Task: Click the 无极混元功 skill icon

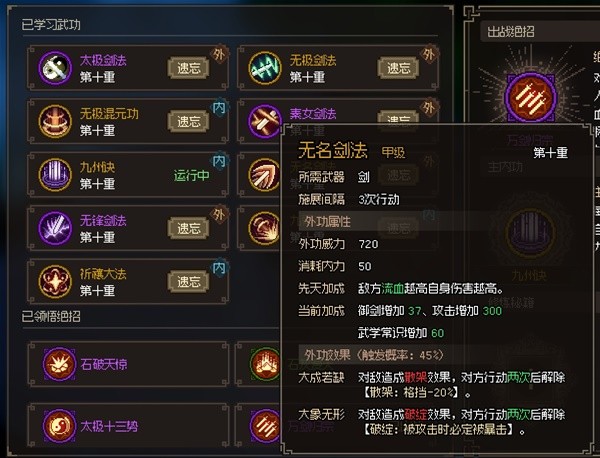Action: pyautogui.click(x=55, y=121)
